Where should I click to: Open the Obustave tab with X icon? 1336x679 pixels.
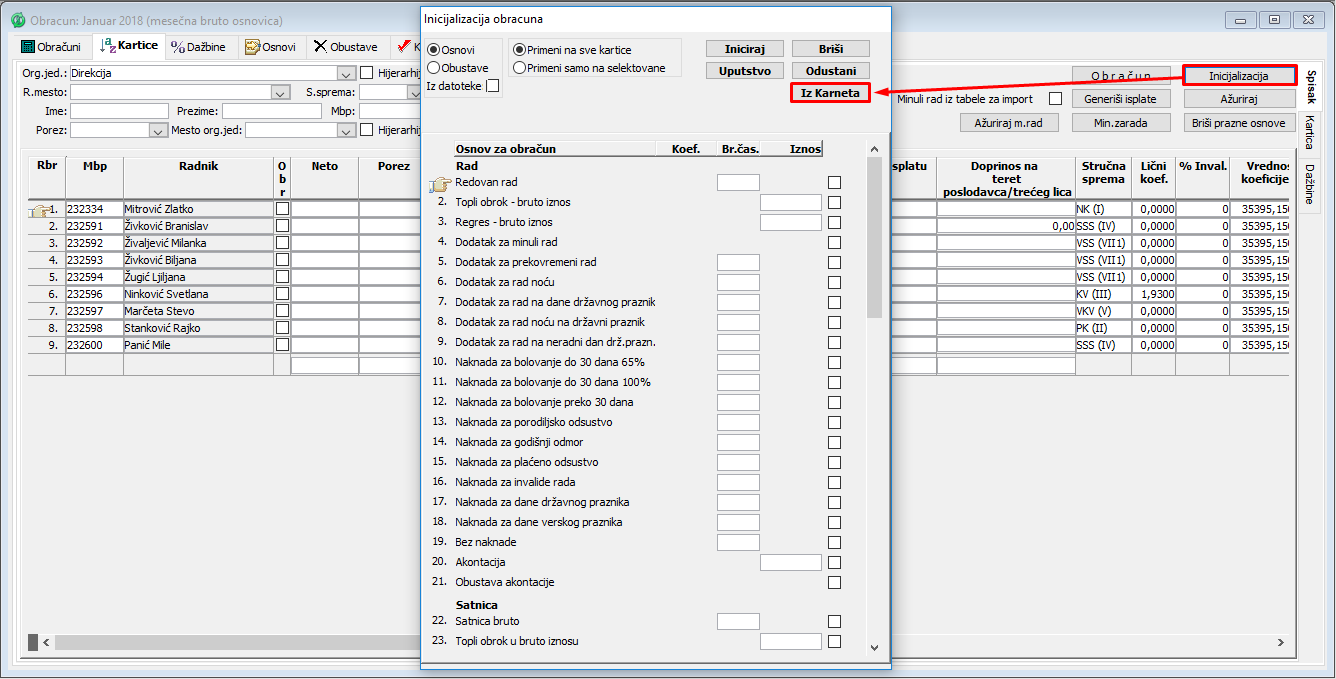(320, 47)
